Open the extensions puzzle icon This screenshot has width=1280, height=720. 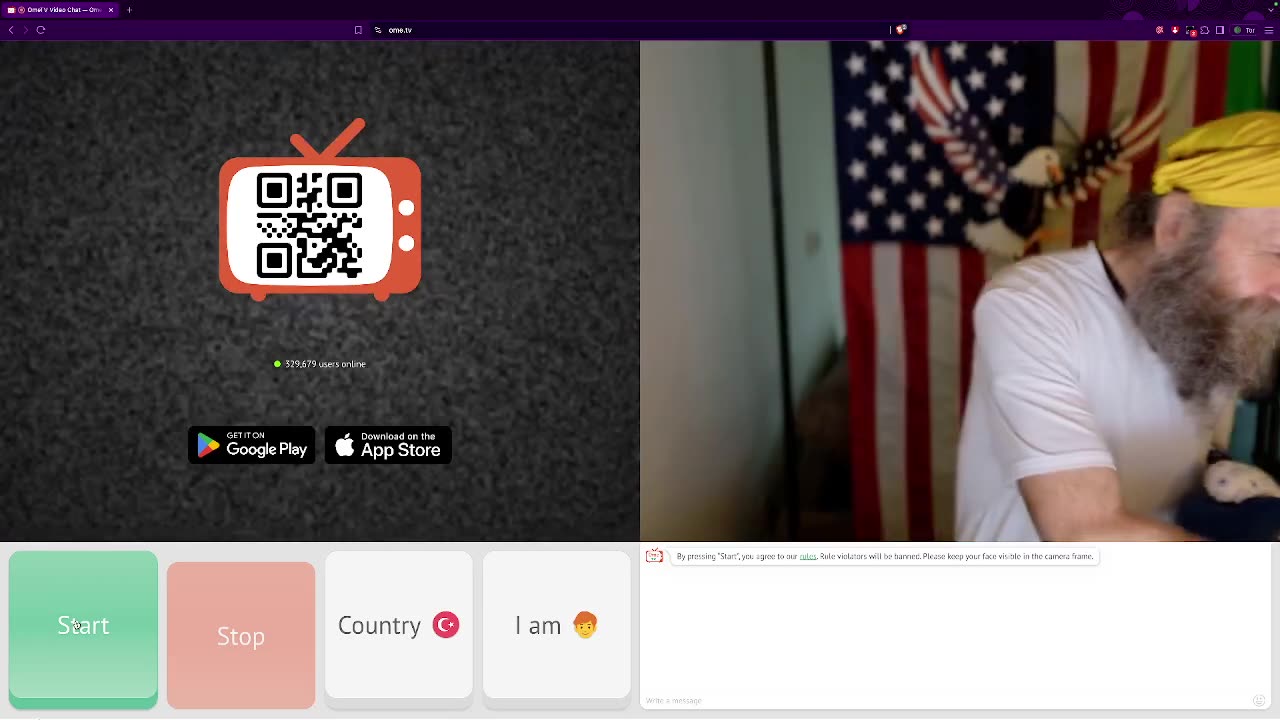1205,30
